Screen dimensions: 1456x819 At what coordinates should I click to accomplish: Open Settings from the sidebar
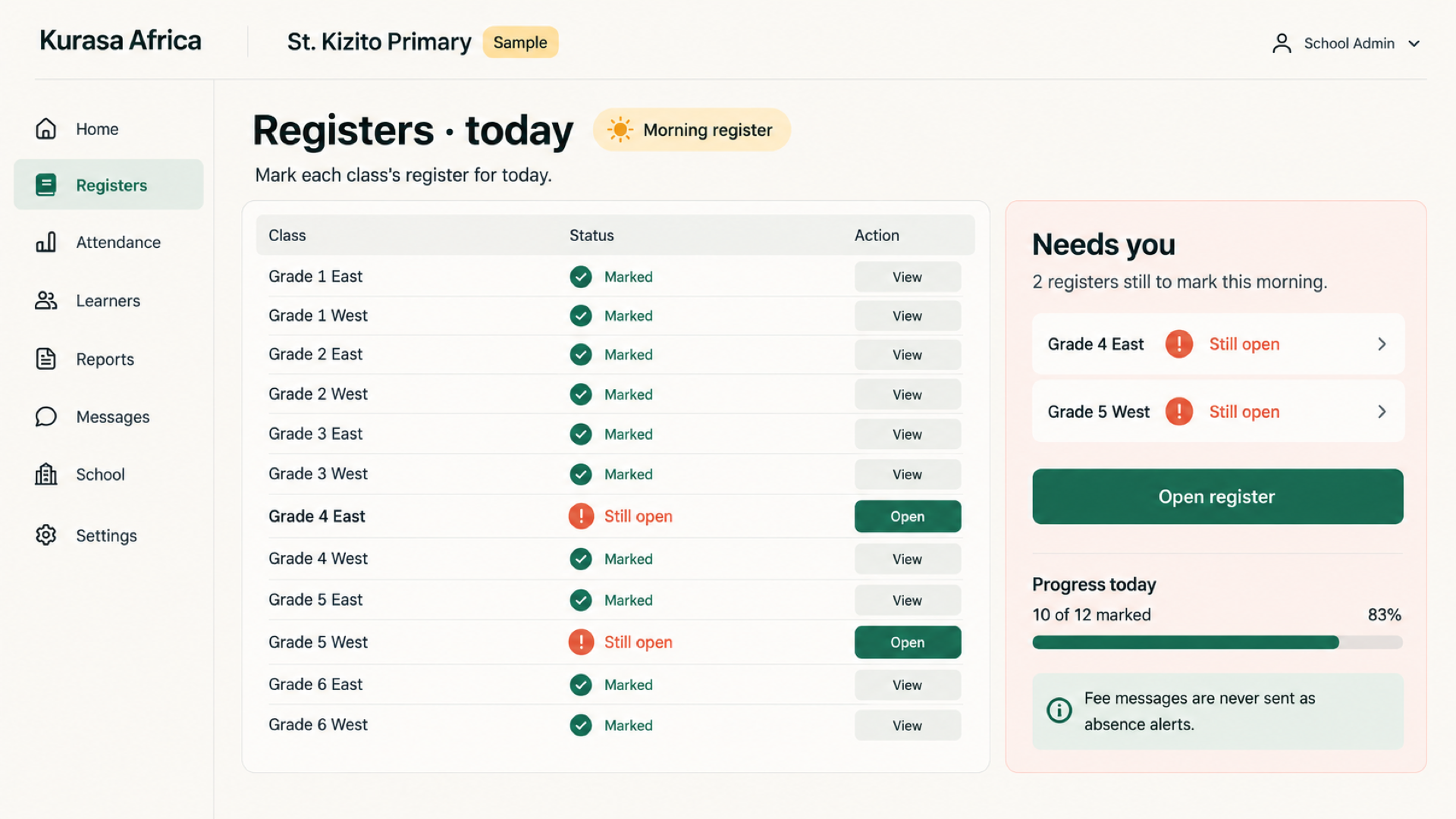(x=108, y=535)
